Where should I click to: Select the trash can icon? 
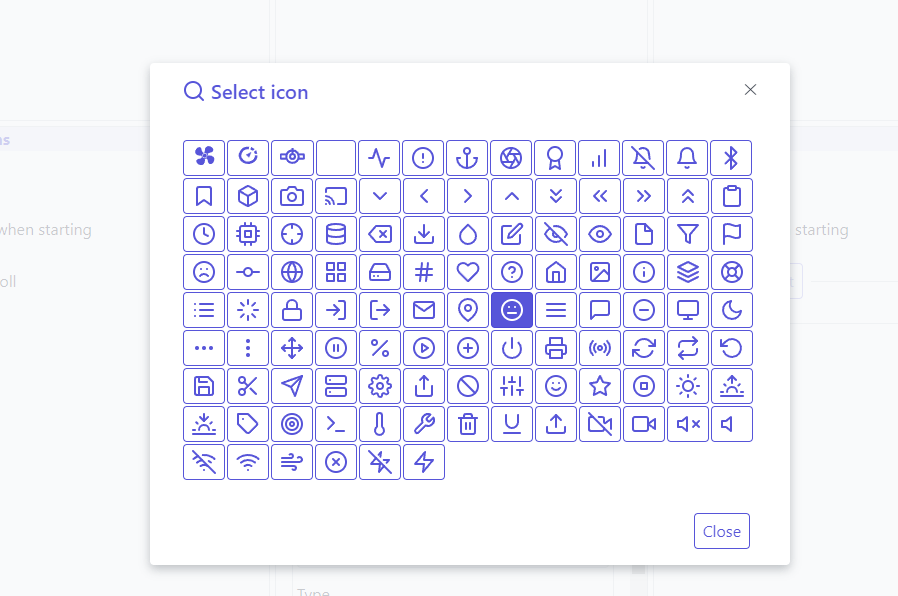pos(468,424)
